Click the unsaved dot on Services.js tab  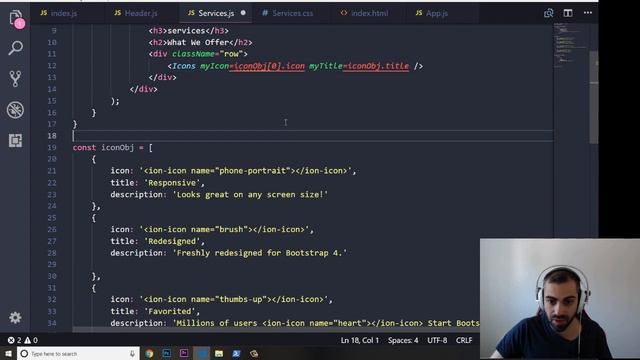point(243,13)
